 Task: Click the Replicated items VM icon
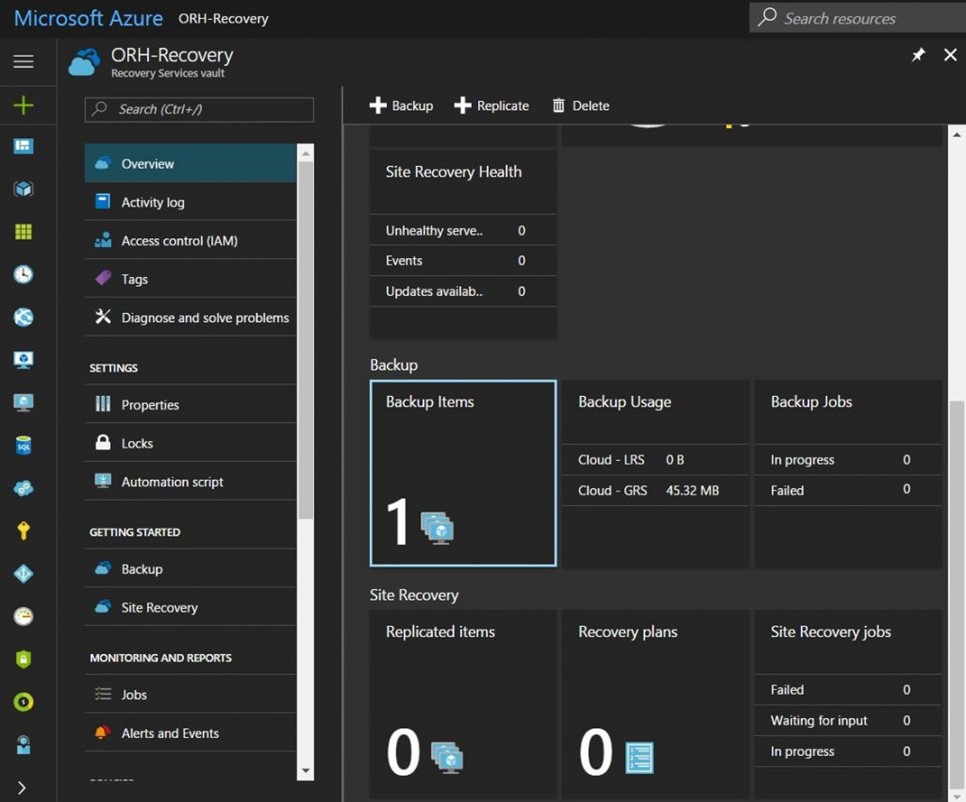pos(447,757)
